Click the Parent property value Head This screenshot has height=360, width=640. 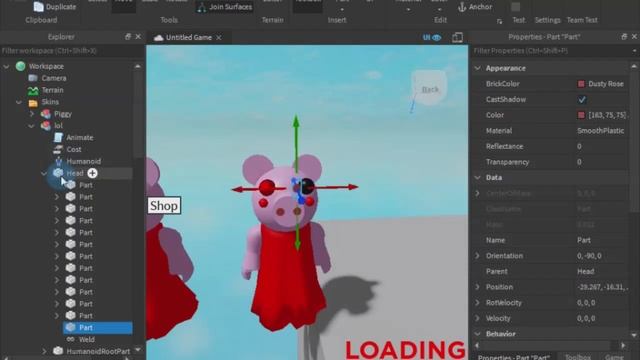pos(585,271)
